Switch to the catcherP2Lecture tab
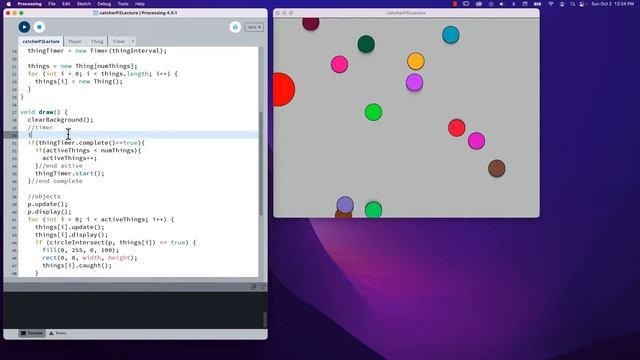This screenshot has height=360, width=640. pyautogui.click(x=41, y=42)
